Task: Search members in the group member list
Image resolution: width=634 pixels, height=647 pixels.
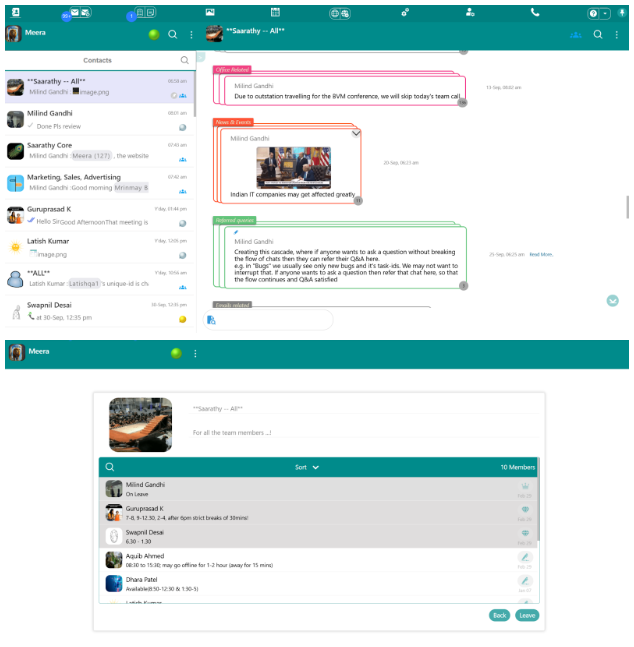Action: 110,467
